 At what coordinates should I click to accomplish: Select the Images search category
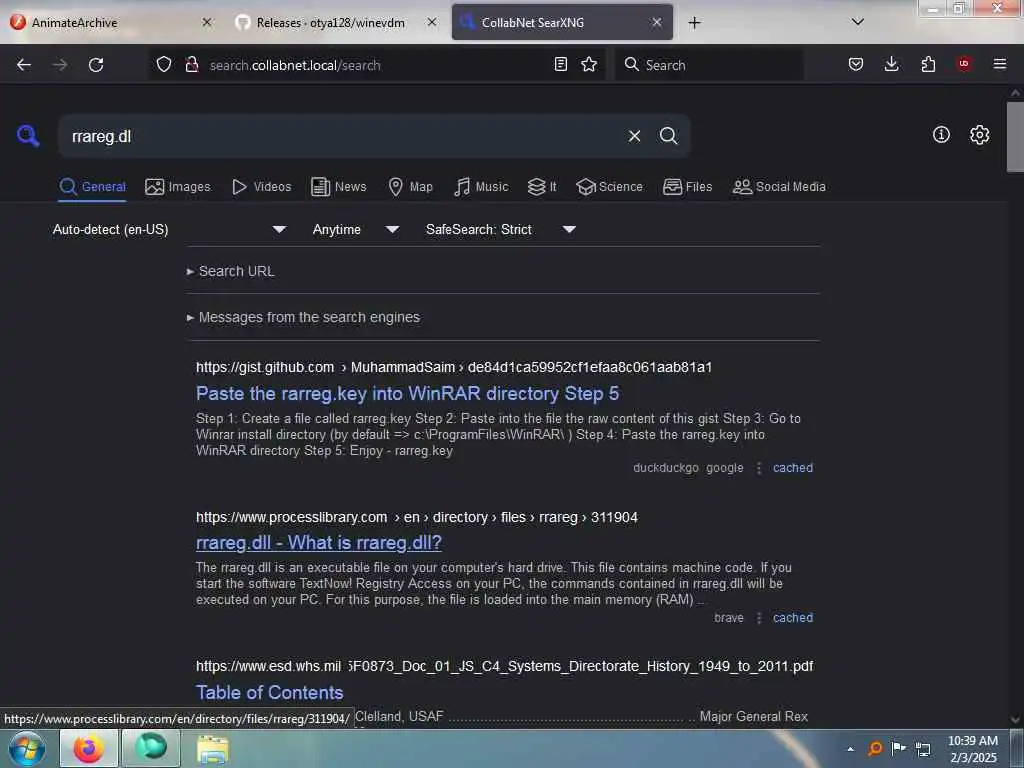pos(178,187)
